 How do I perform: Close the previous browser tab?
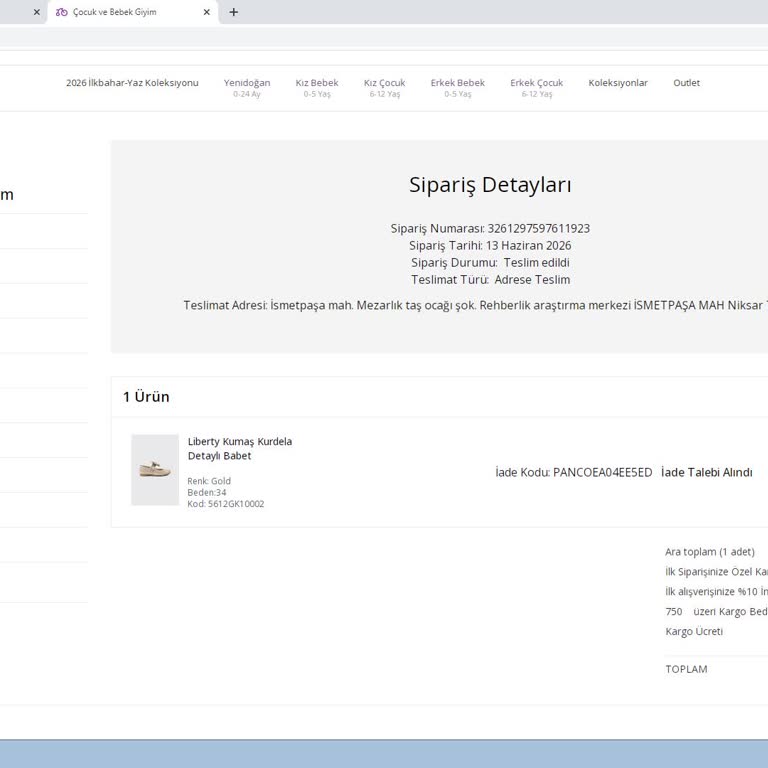(x=37, y=12)
